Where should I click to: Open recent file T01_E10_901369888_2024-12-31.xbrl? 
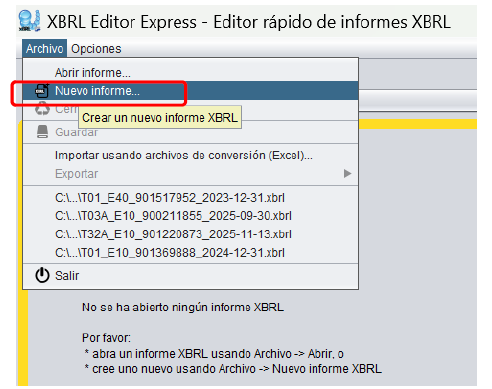pyautogui.click(x=190, y=253)
